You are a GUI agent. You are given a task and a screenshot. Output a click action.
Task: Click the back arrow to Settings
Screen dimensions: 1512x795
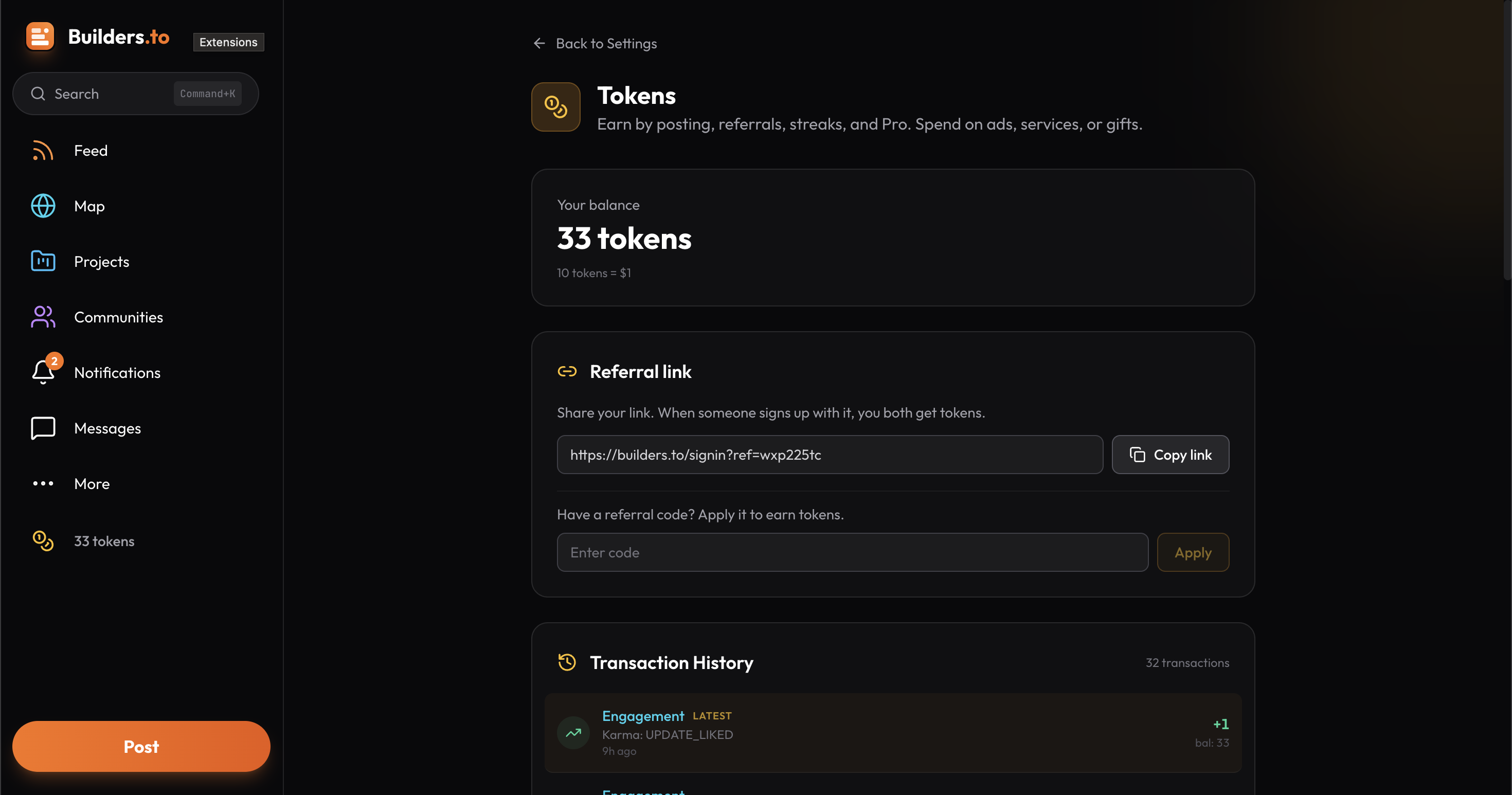coord(539,43)
